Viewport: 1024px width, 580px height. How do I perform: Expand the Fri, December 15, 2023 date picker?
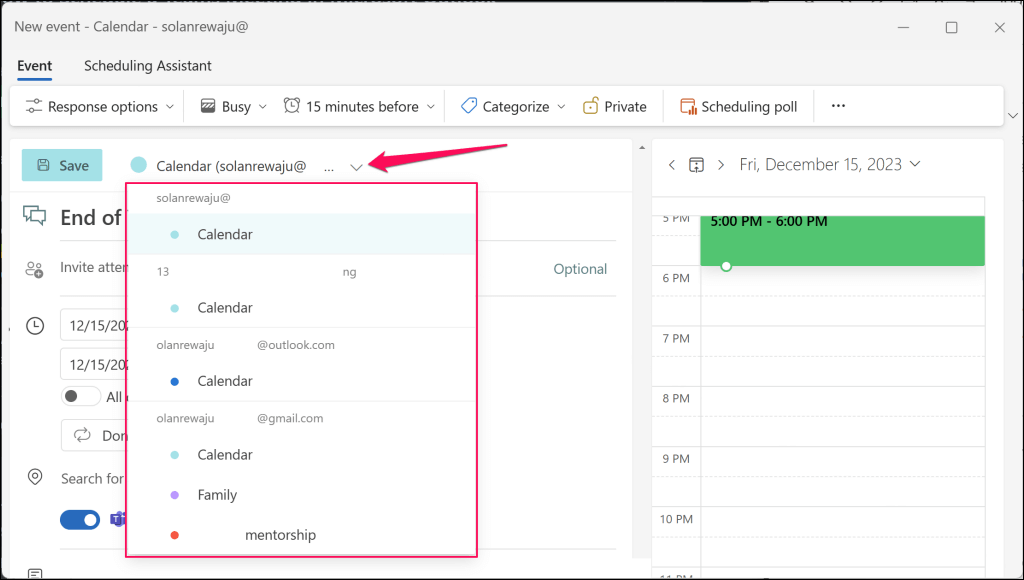[830, 165]
